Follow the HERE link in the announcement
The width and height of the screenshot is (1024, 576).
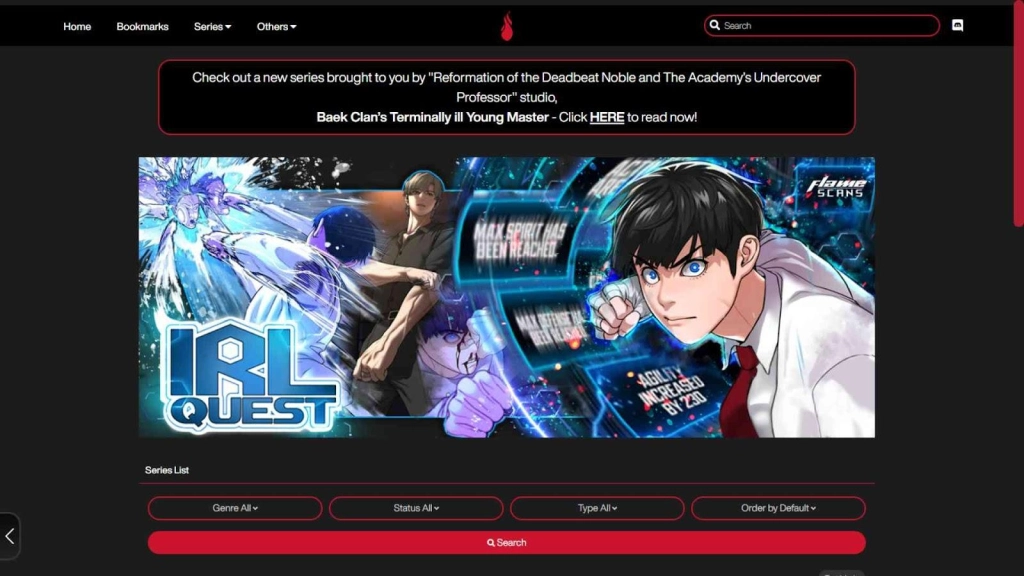607,117
